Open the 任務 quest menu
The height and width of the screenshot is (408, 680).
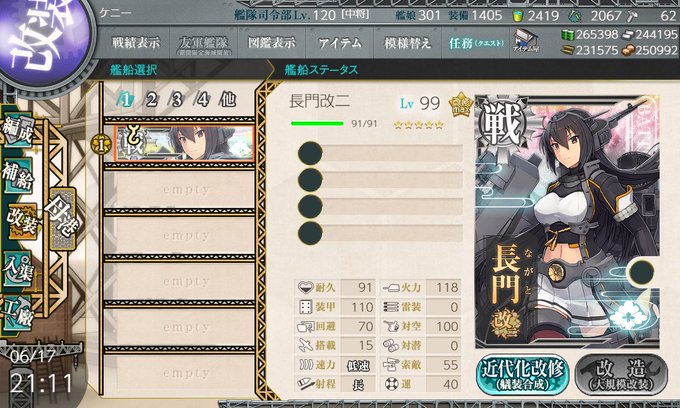(476, 42)
